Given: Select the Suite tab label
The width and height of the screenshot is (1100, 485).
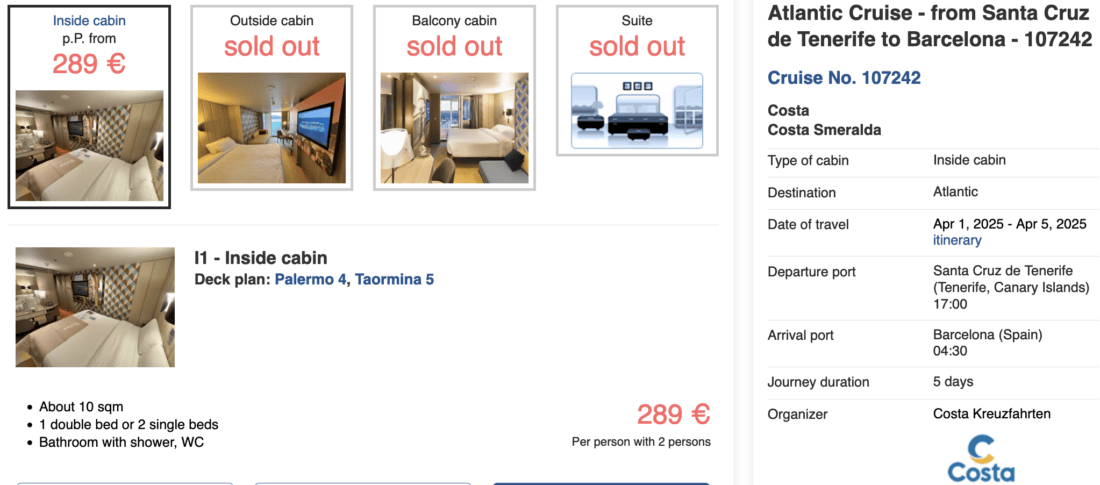Looking at the screenshot, I should click(x=637, y=20).
